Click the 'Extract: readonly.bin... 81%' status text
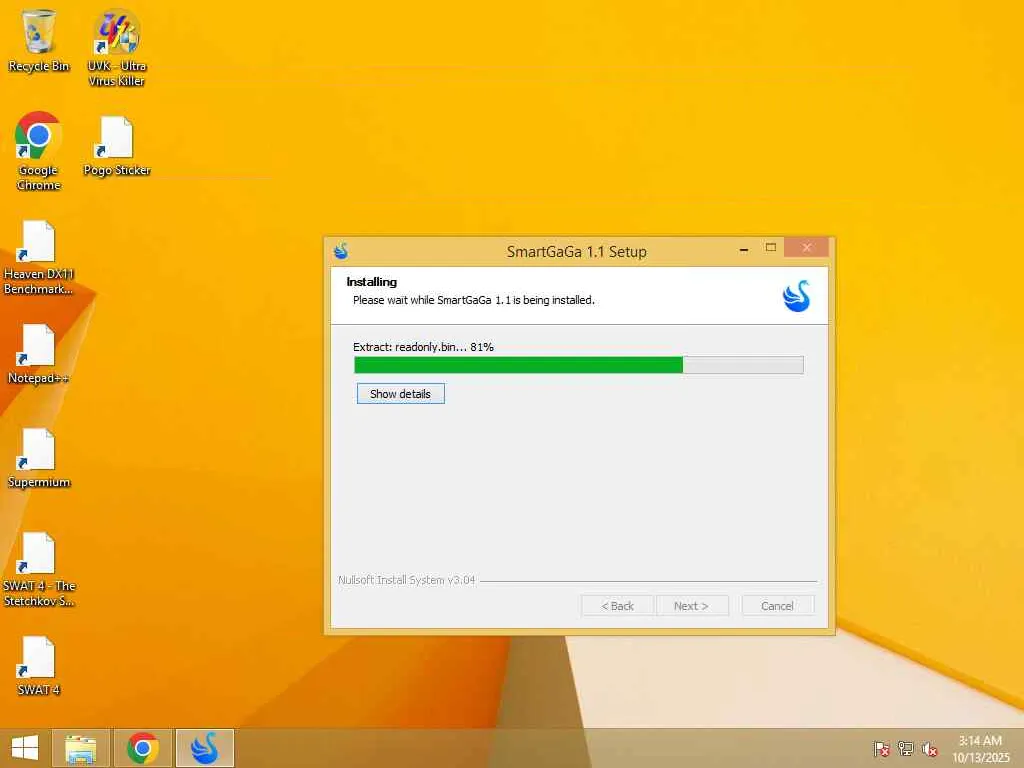The width and height of the screenshot is (1024, 768). click(423, 347)
